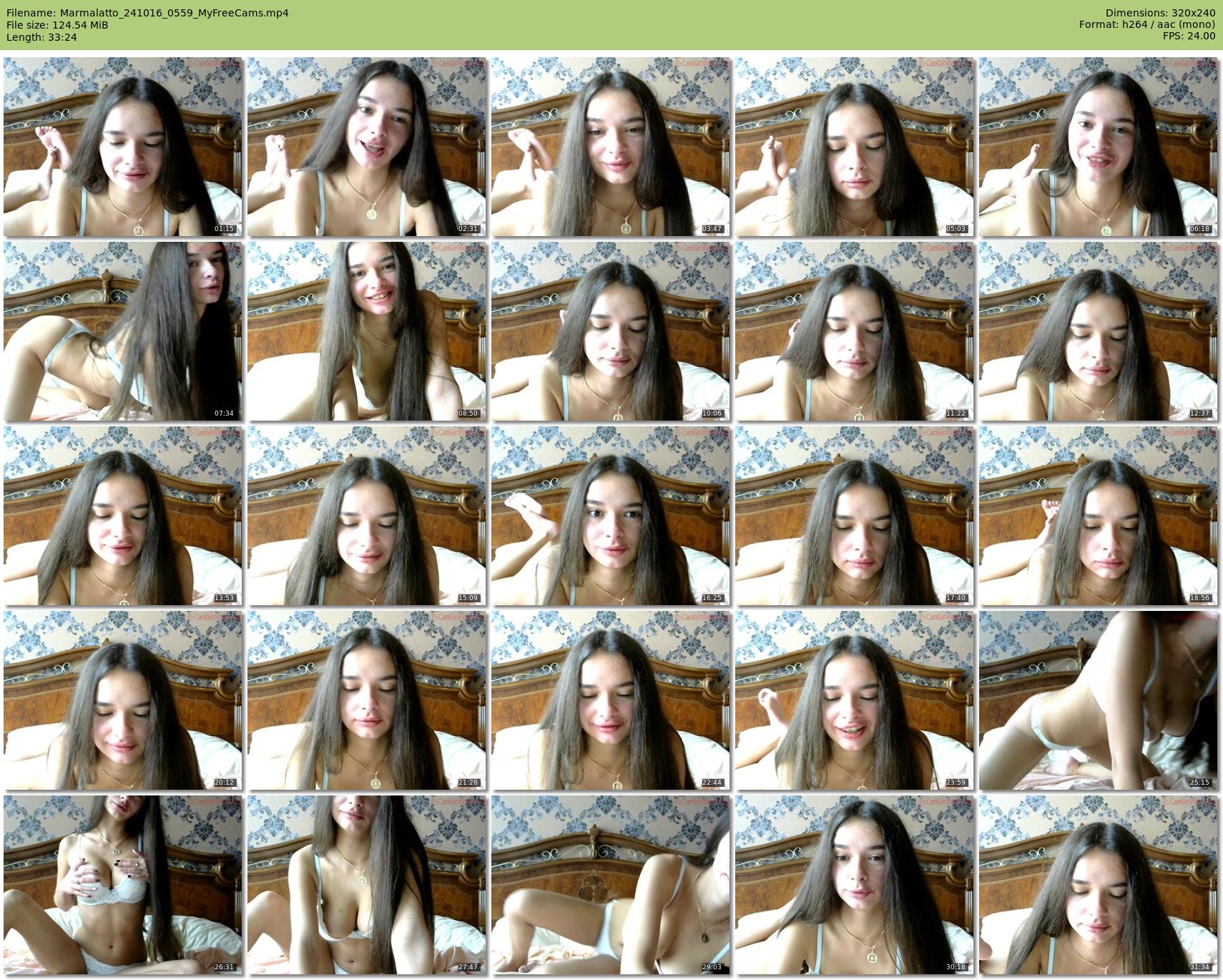Click the thumbnail timestamped 01:15
The image size is (1223, 980).
coord(123,147)
